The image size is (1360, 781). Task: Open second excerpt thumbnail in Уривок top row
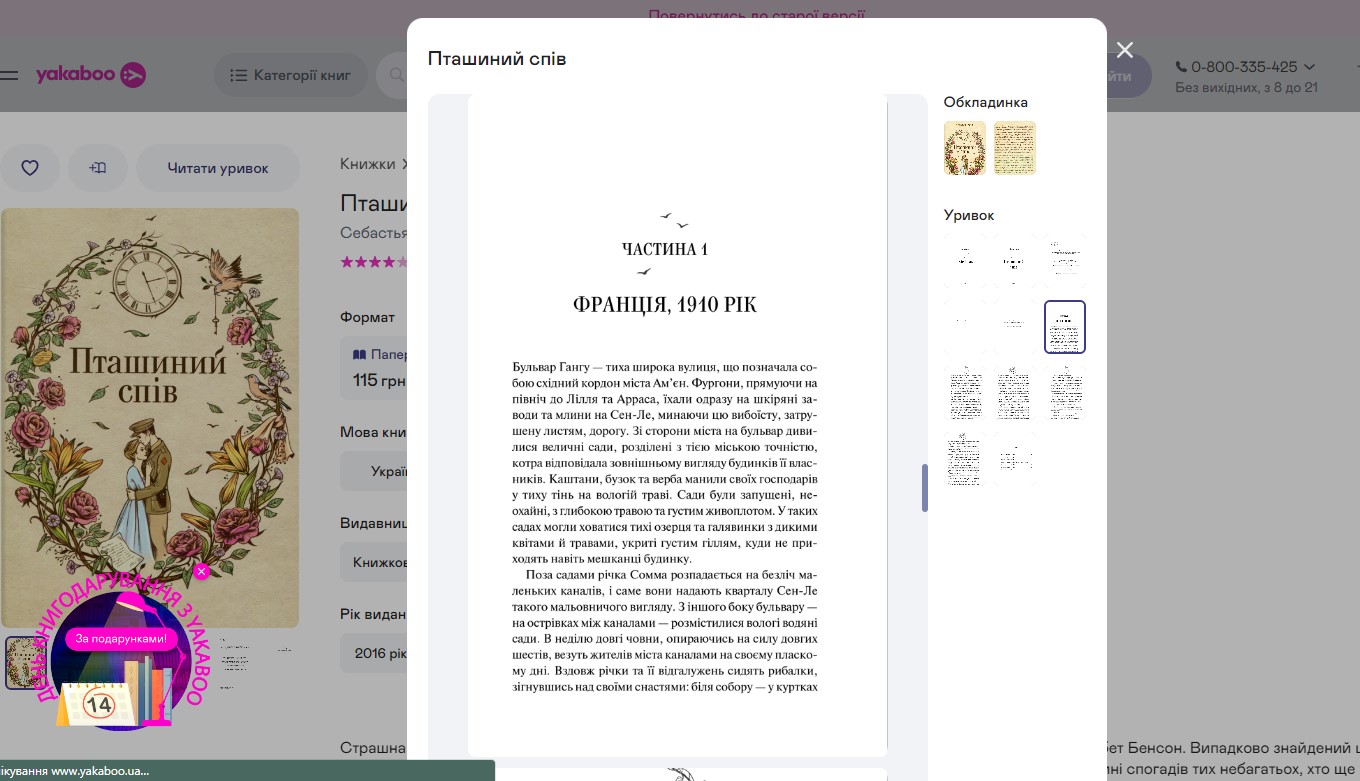tap(1015, 261)
